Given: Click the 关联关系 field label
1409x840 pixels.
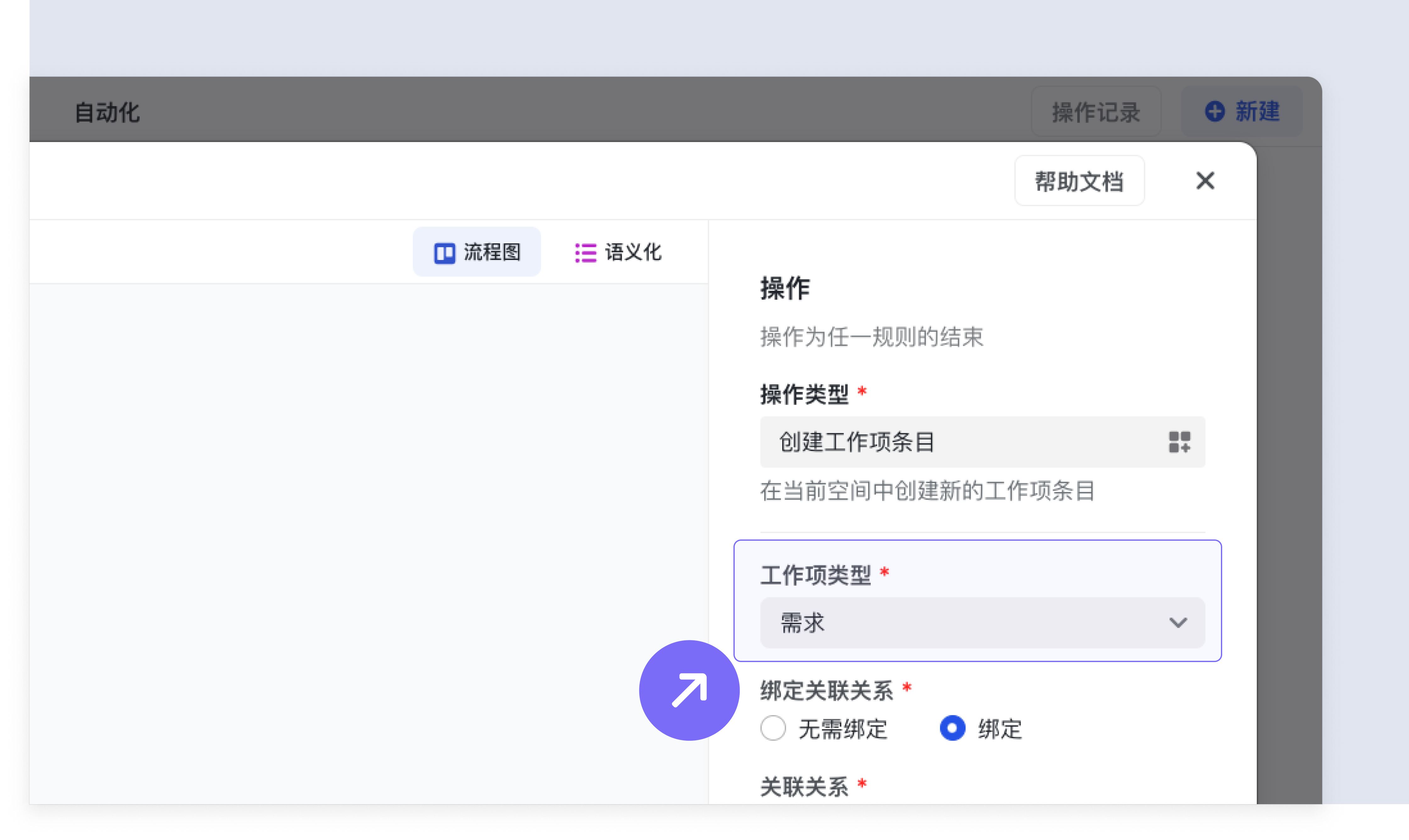Looking at the screenshot, I should point(804,787).
